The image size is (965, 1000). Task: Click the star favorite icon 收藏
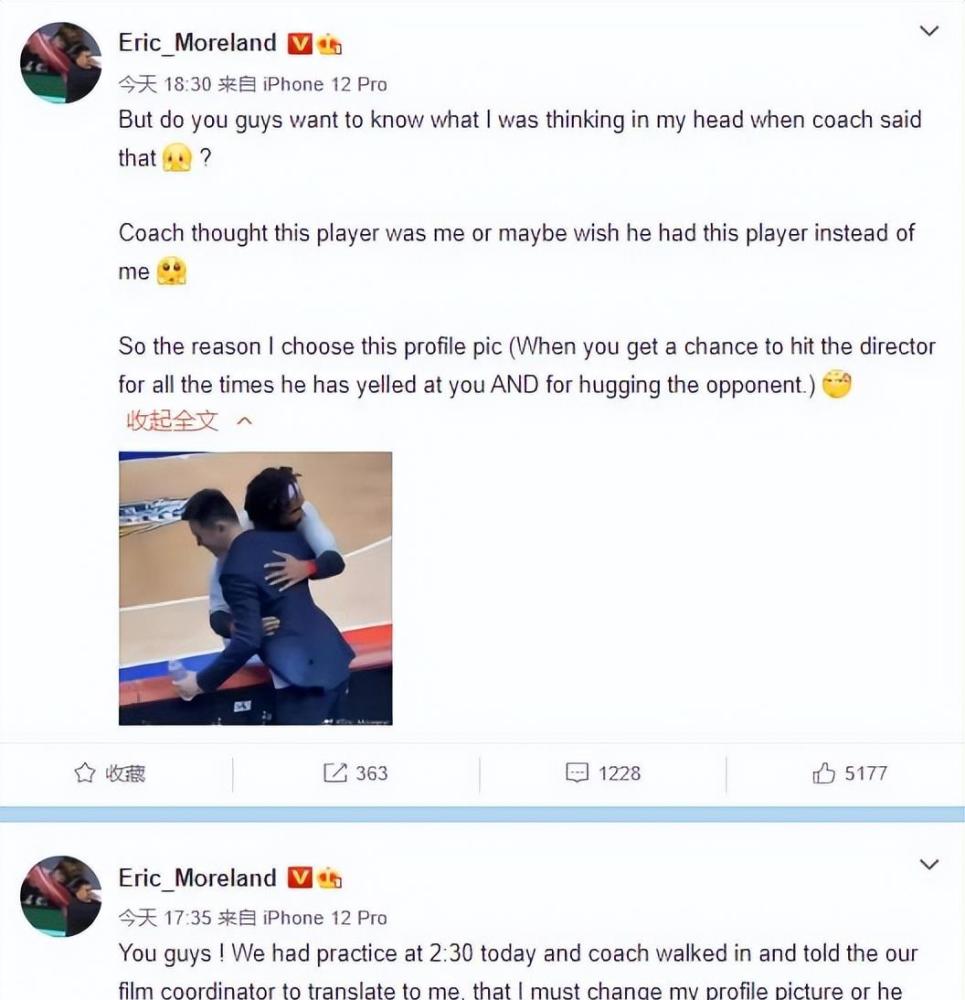click(110, 773)
